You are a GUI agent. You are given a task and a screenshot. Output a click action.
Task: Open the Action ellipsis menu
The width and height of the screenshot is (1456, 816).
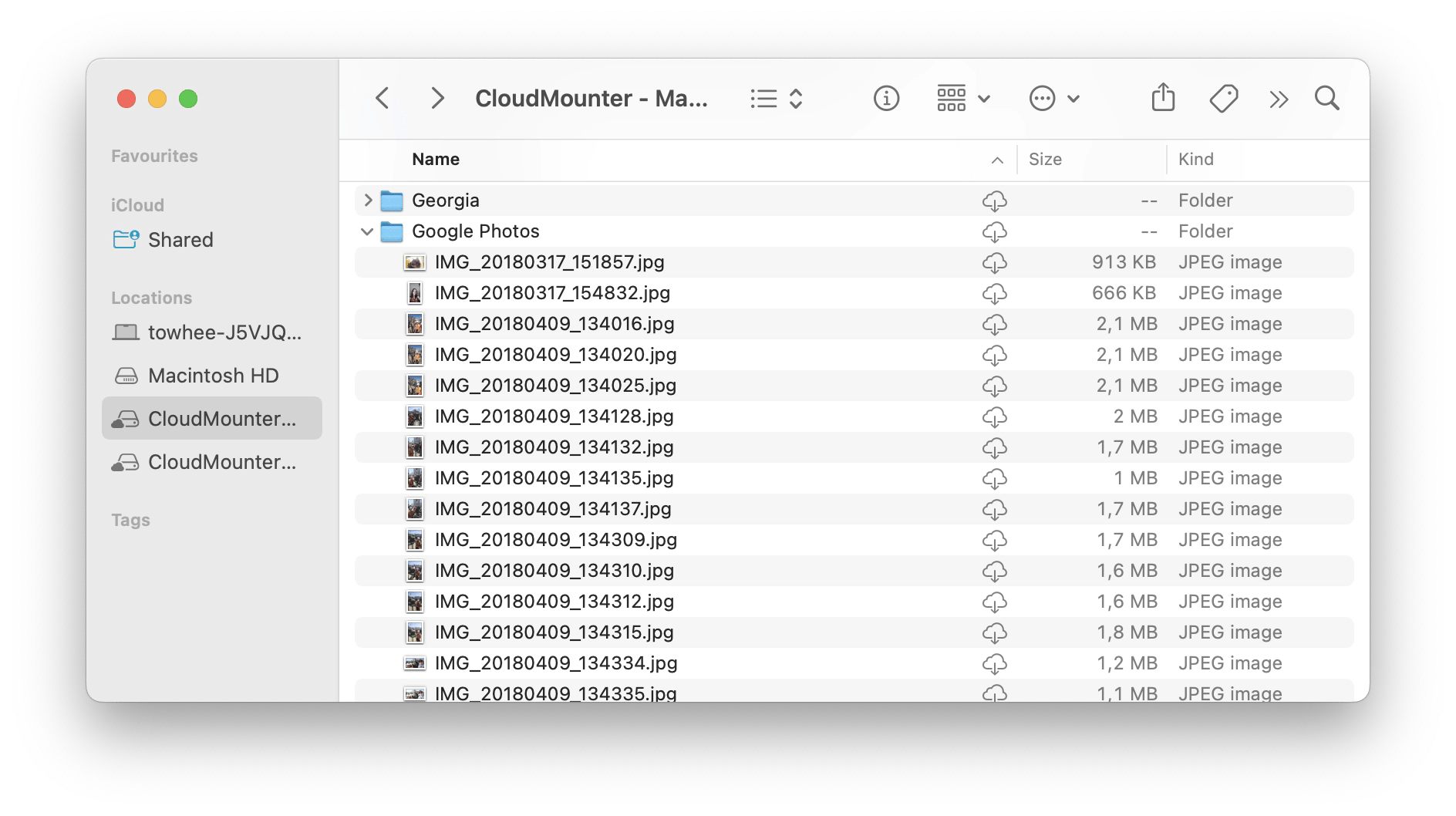[x=1054, y=99]
